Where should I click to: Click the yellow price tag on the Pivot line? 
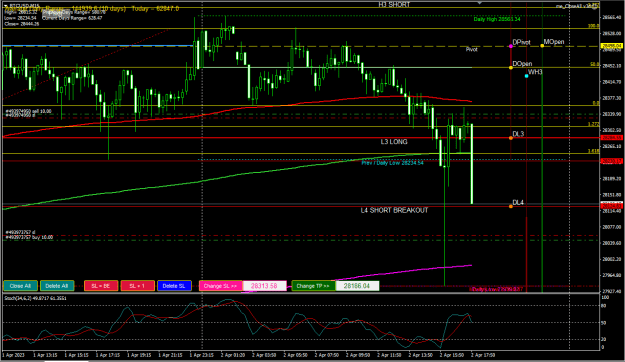coord(611,46)
